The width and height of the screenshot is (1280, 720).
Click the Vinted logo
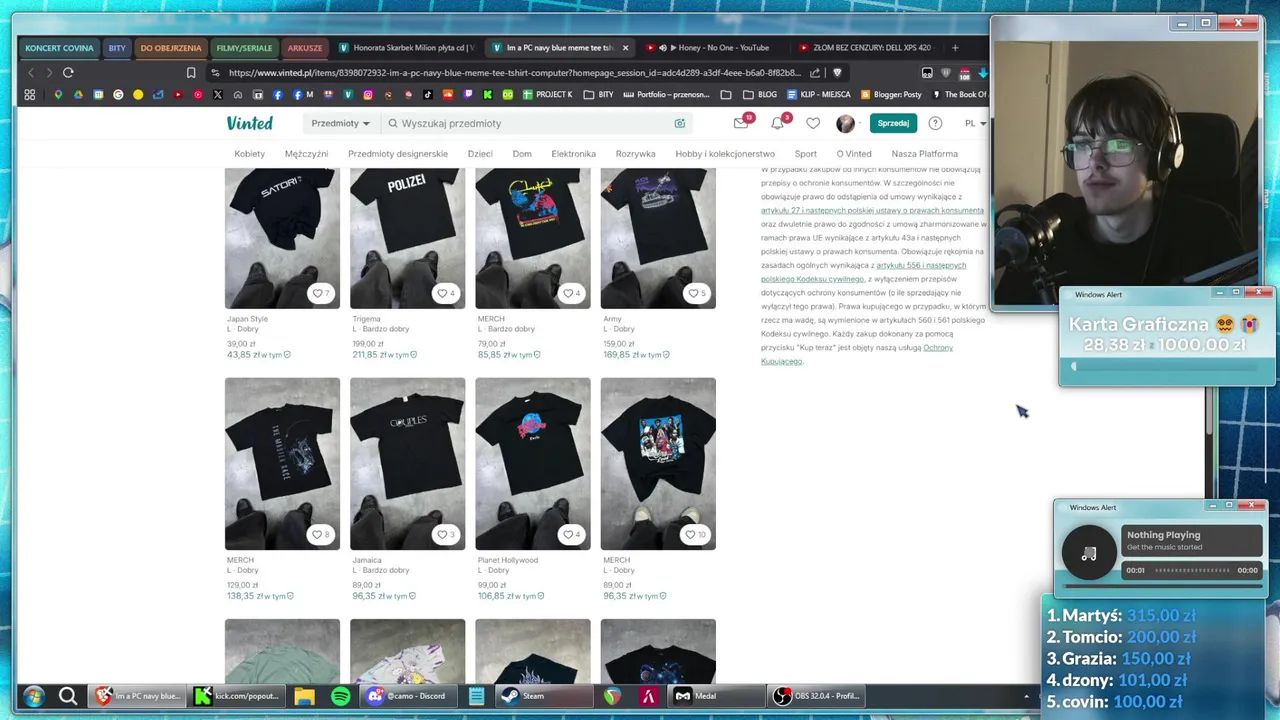pos(249,123)
